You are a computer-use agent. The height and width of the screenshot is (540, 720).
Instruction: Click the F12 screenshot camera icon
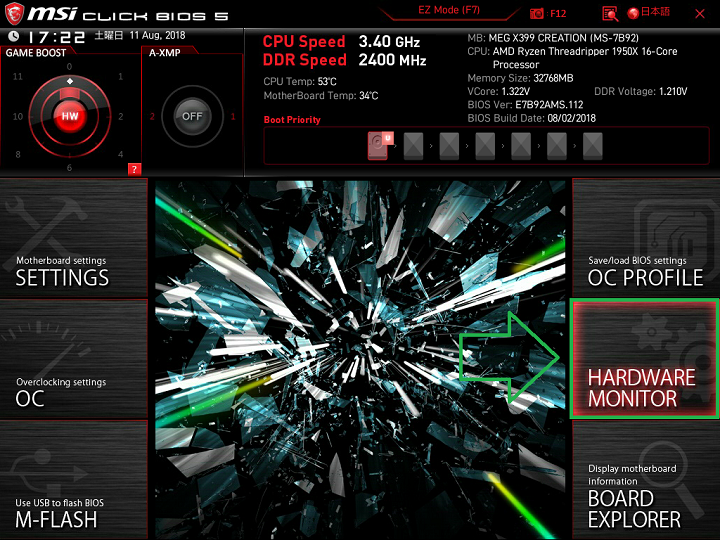coord(536,13)
